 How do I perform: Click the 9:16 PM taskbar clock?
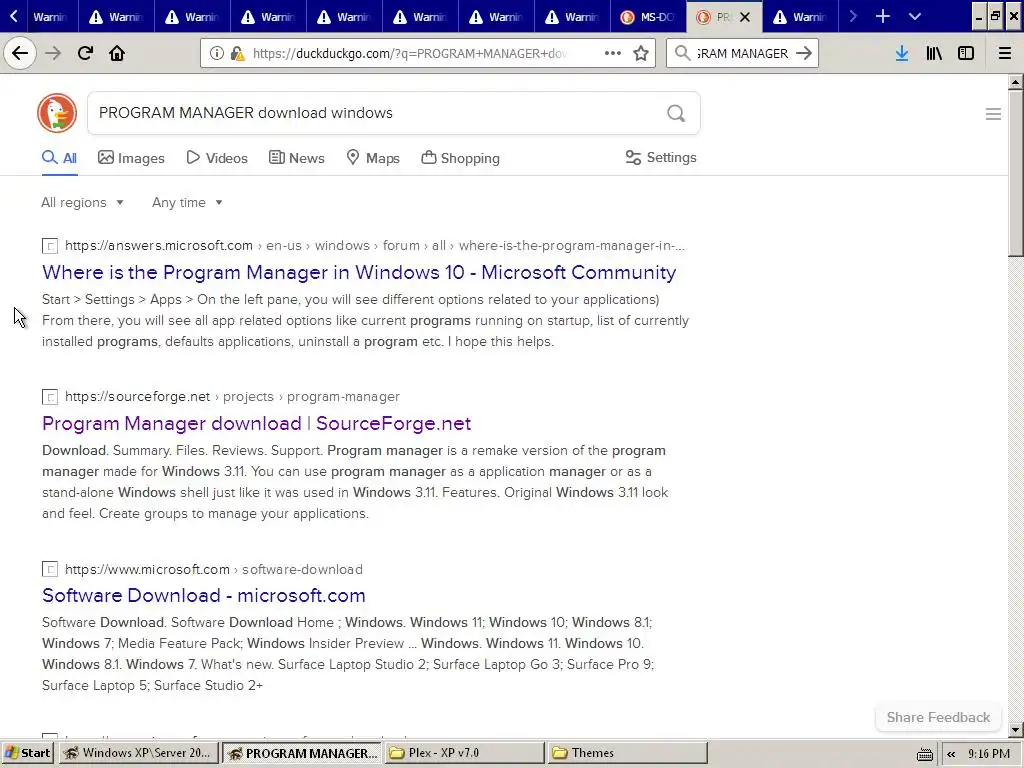pos(989,754)
